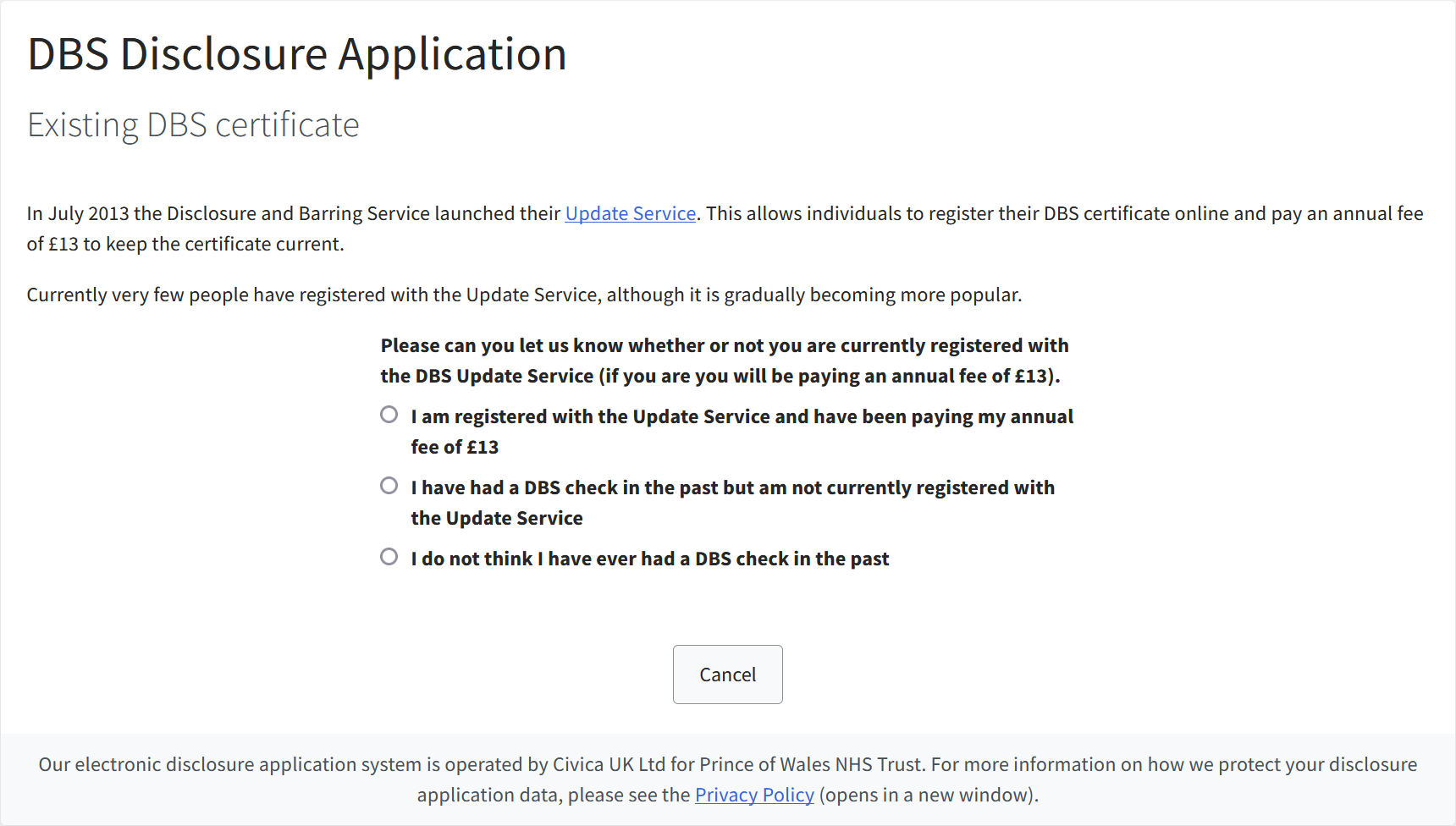The image size is (1456, 826).
Task: Click the label 'I have had a DBS check in the past'
Action: coord(733,503)
